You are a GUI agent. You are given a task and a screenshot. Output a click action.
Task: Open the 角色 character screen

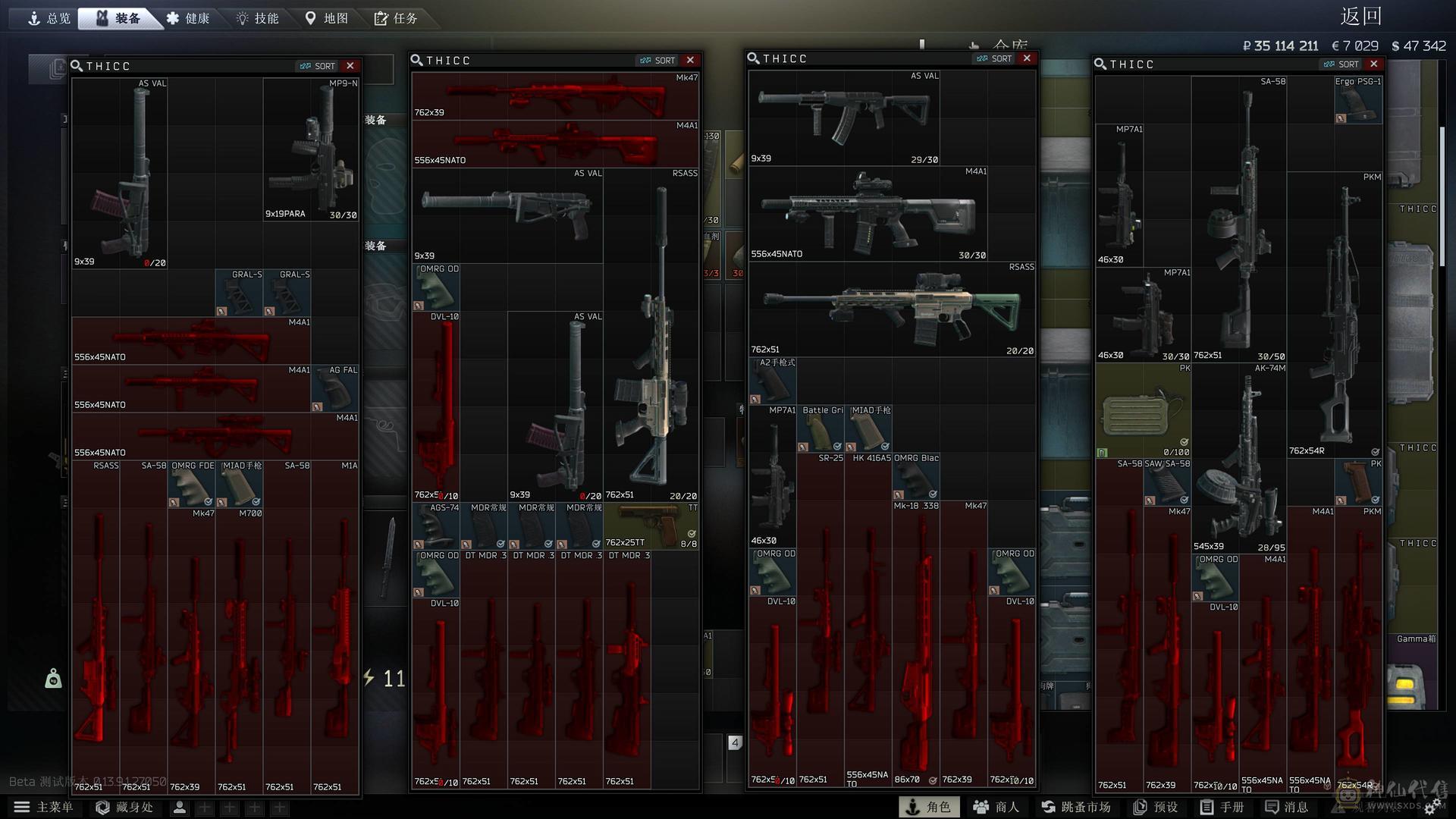click(929, 807)
